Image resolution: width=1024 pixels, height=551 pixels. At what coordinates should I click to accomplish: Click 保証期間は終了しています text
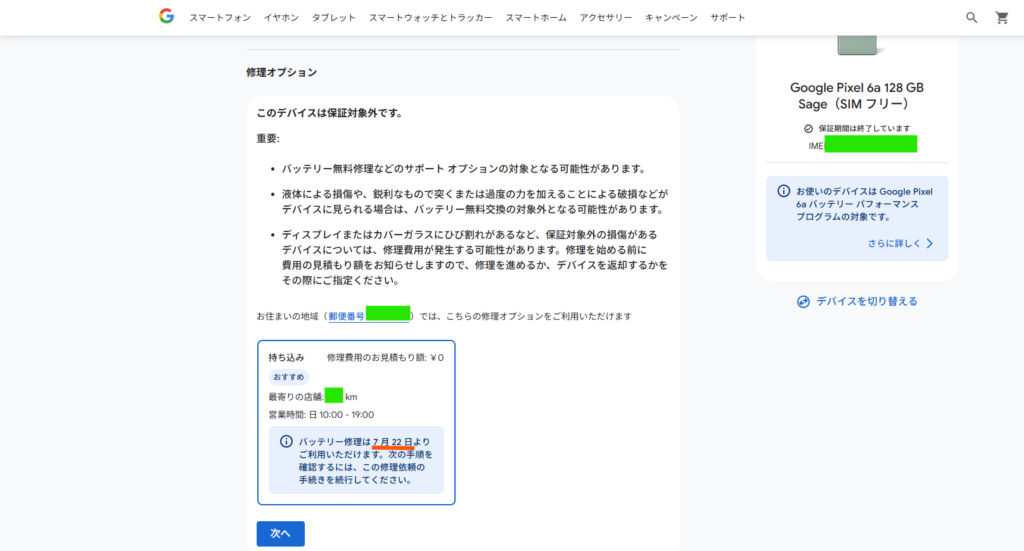(864, 129)
